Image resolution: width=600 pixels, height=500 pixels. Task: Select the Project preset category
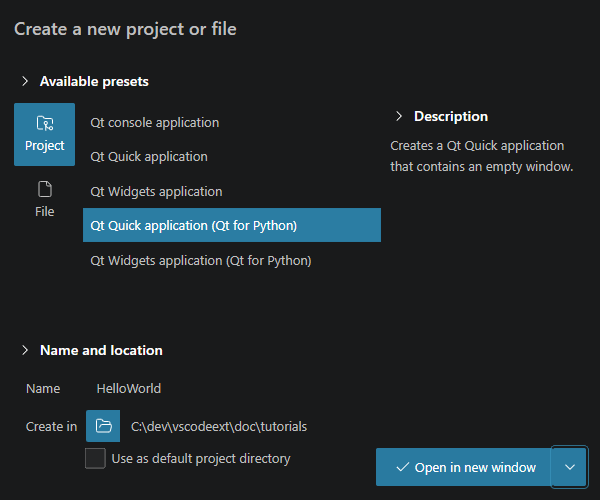point(44,134)
